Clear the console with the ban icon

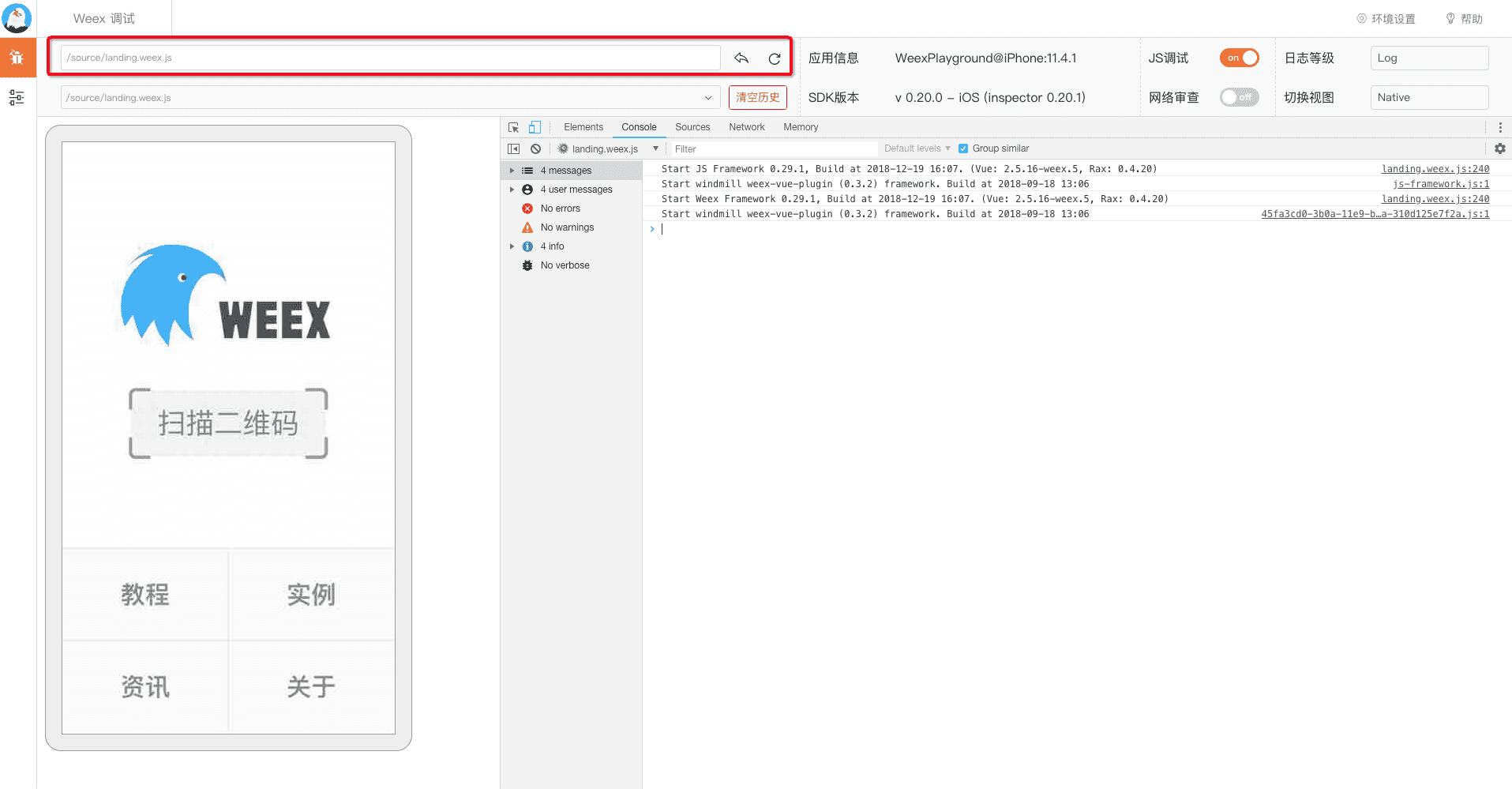point(535,148)
